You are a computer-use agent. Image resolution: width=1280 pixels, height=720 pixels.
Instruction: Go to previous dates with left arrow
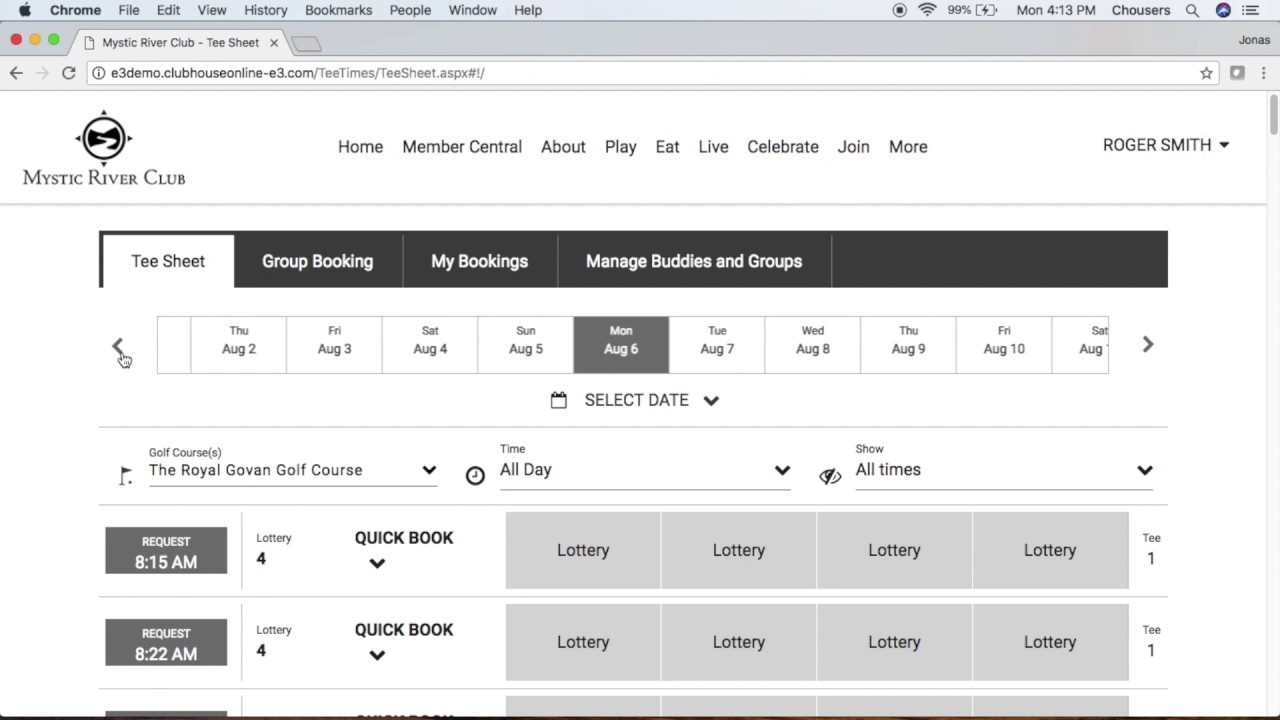(x=117, y=345)
